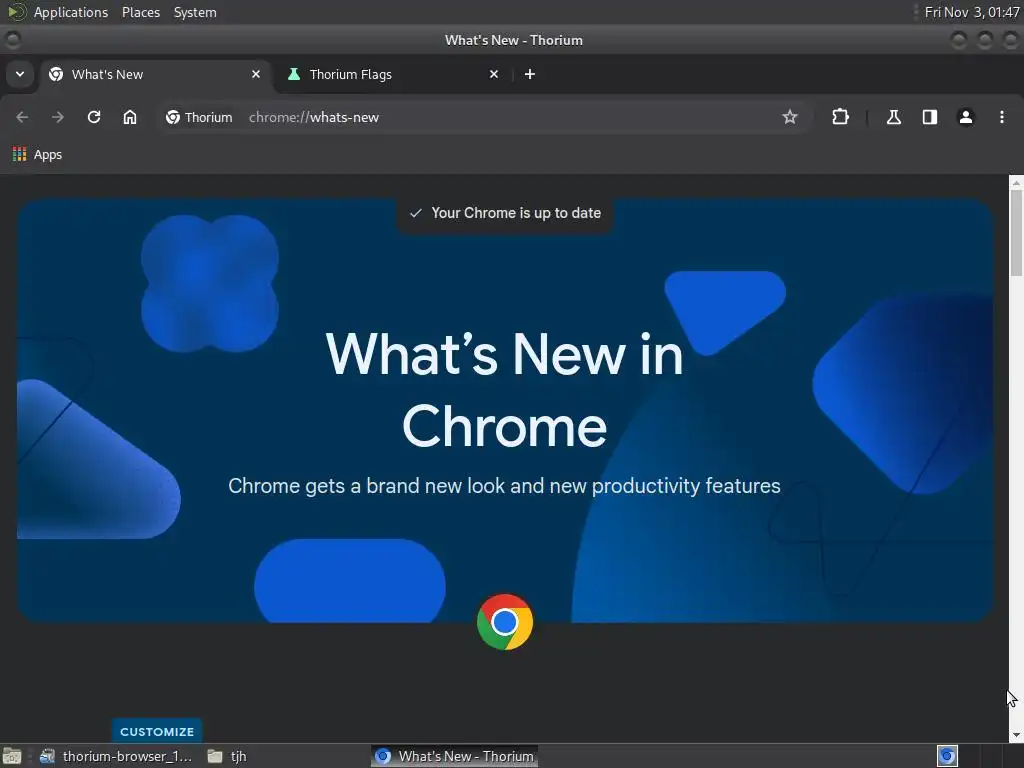Select What's New - Thorium taskbar entry

pyautogui.click(x=455, y=756)
